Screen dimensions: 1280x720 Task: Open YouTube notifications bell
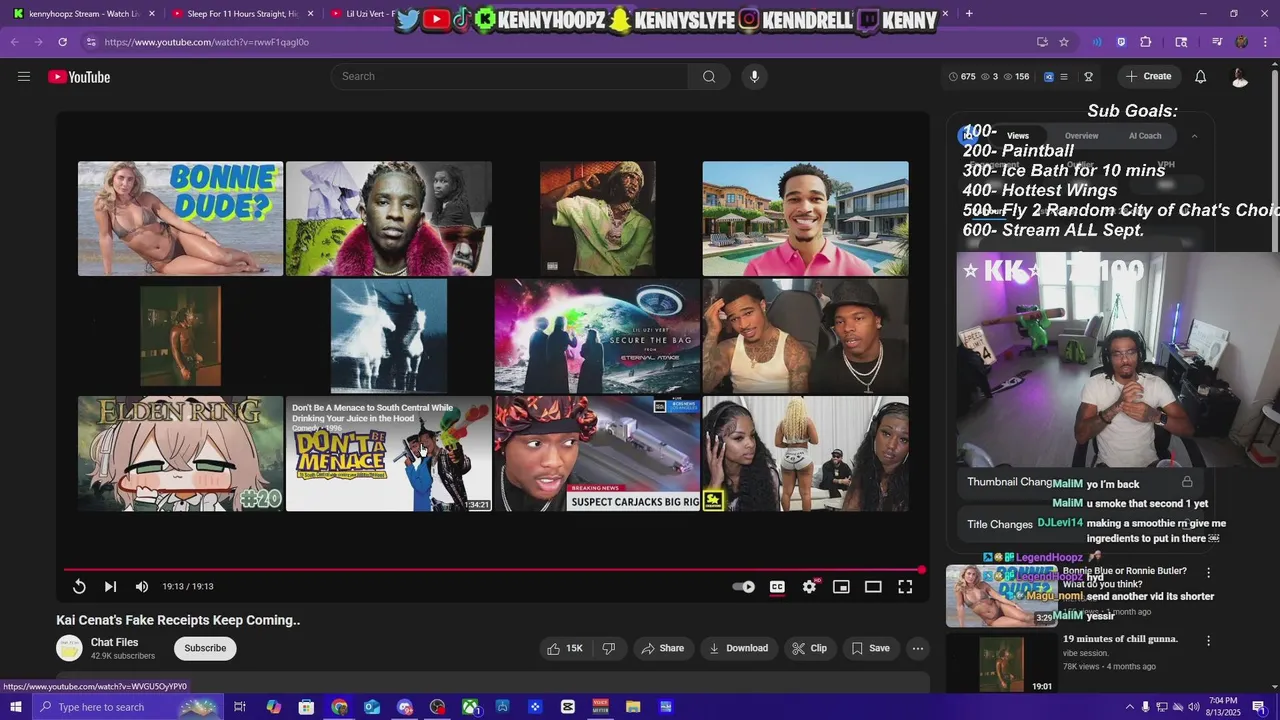(x=1200, y=77)
